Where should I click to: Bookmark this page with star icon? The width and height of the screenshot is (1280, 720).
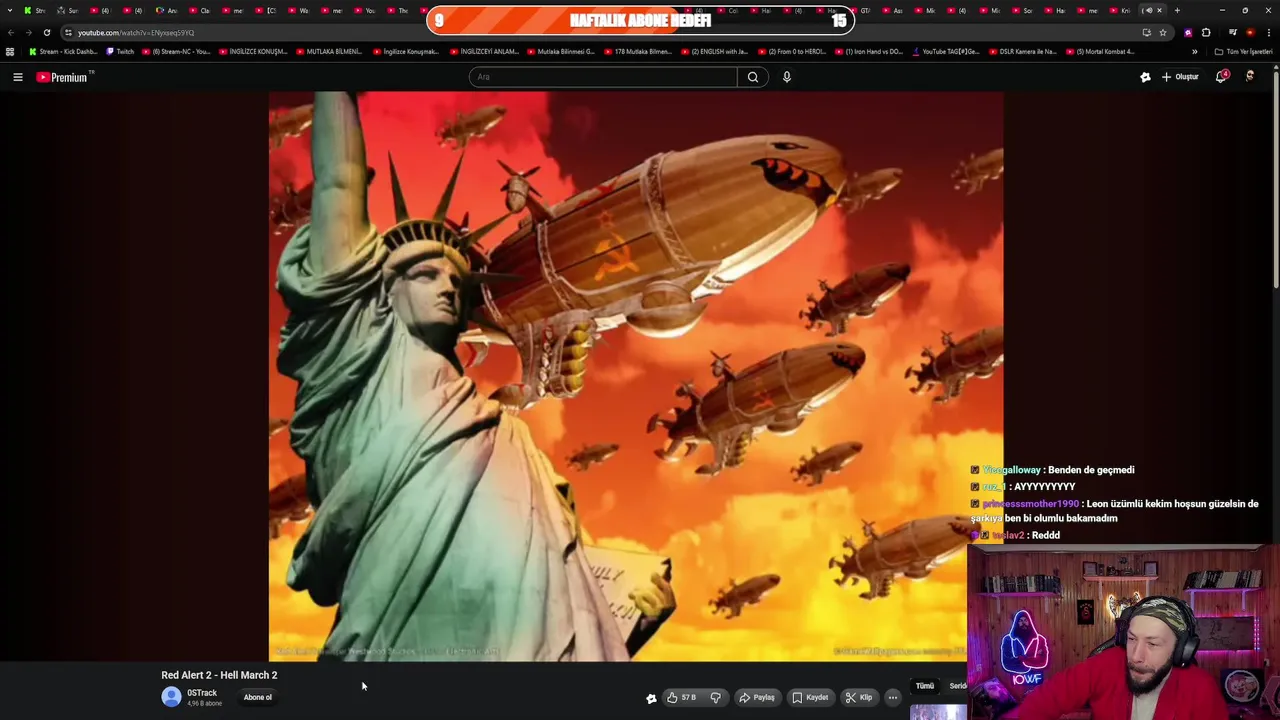[x=1163, y=32]
